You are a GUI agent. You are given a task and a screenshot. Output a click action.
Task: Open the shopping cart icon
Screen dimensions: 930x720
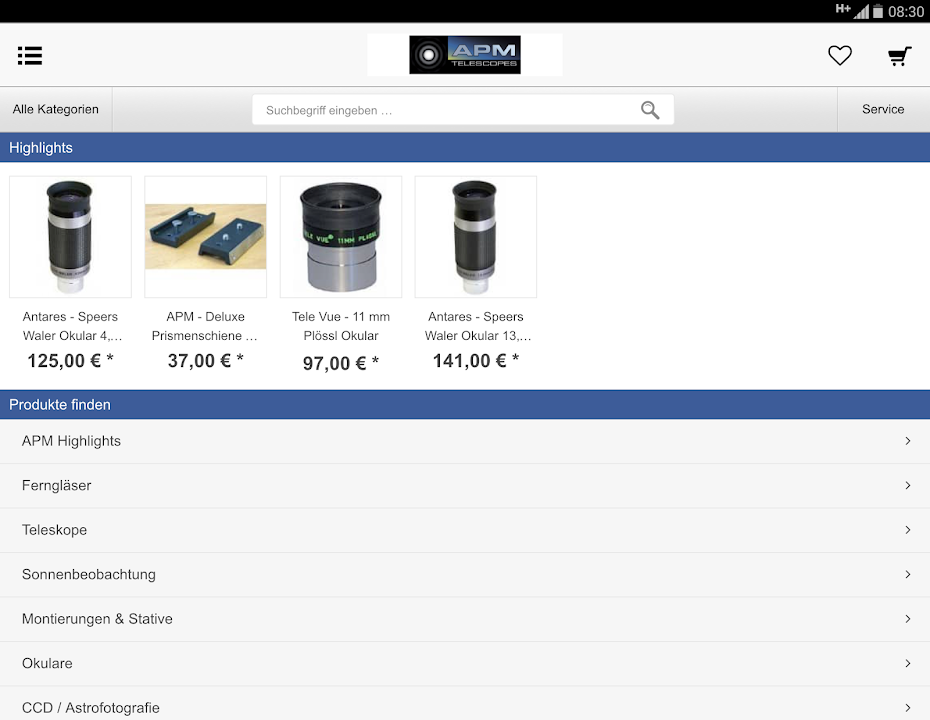tap(899, 56)
